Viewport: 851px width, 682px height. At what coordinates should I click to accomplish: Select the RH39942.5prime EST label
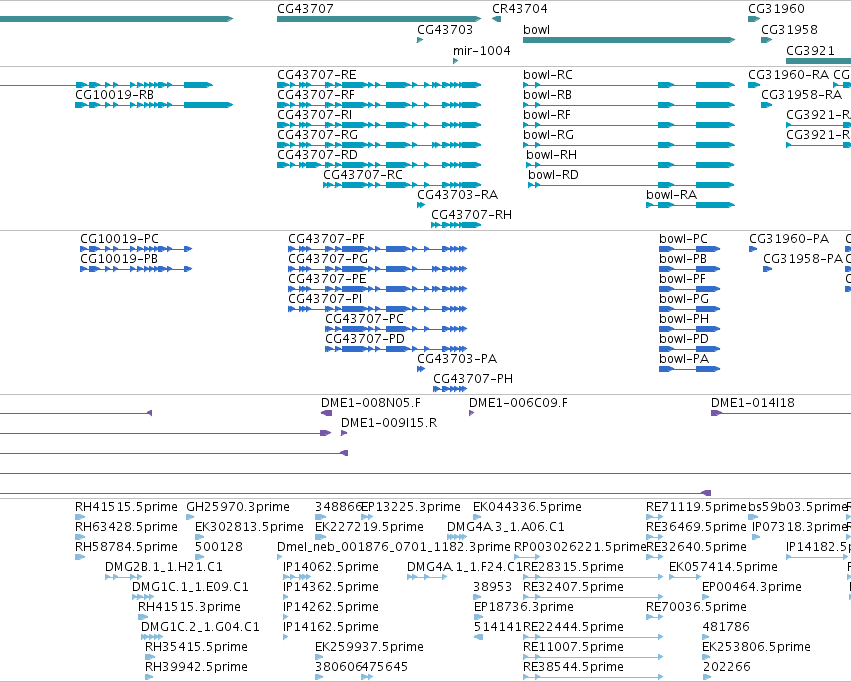point(196,667)
